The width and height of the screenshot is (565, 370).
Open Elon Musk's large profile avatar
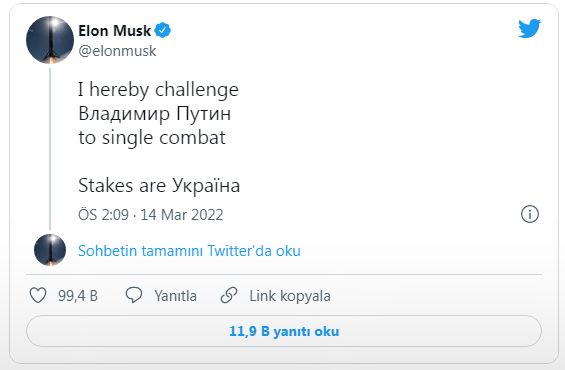(x=50, y=40)
